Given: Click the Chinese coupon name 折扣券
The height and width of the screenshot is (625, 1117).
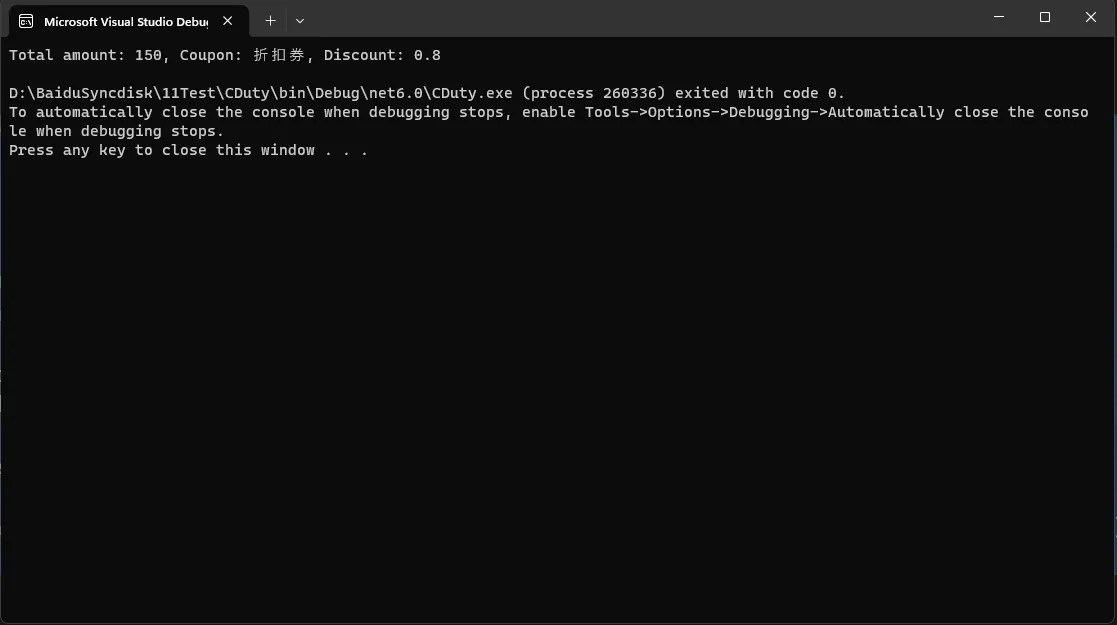Looking at the screenshot, I should pyautogui.click(x=279, y=55).
